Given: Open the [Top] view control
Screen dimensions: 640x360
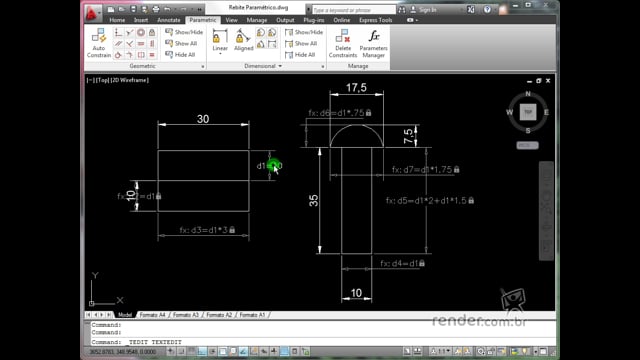Looking at the screenshot, I should [102, 80].
